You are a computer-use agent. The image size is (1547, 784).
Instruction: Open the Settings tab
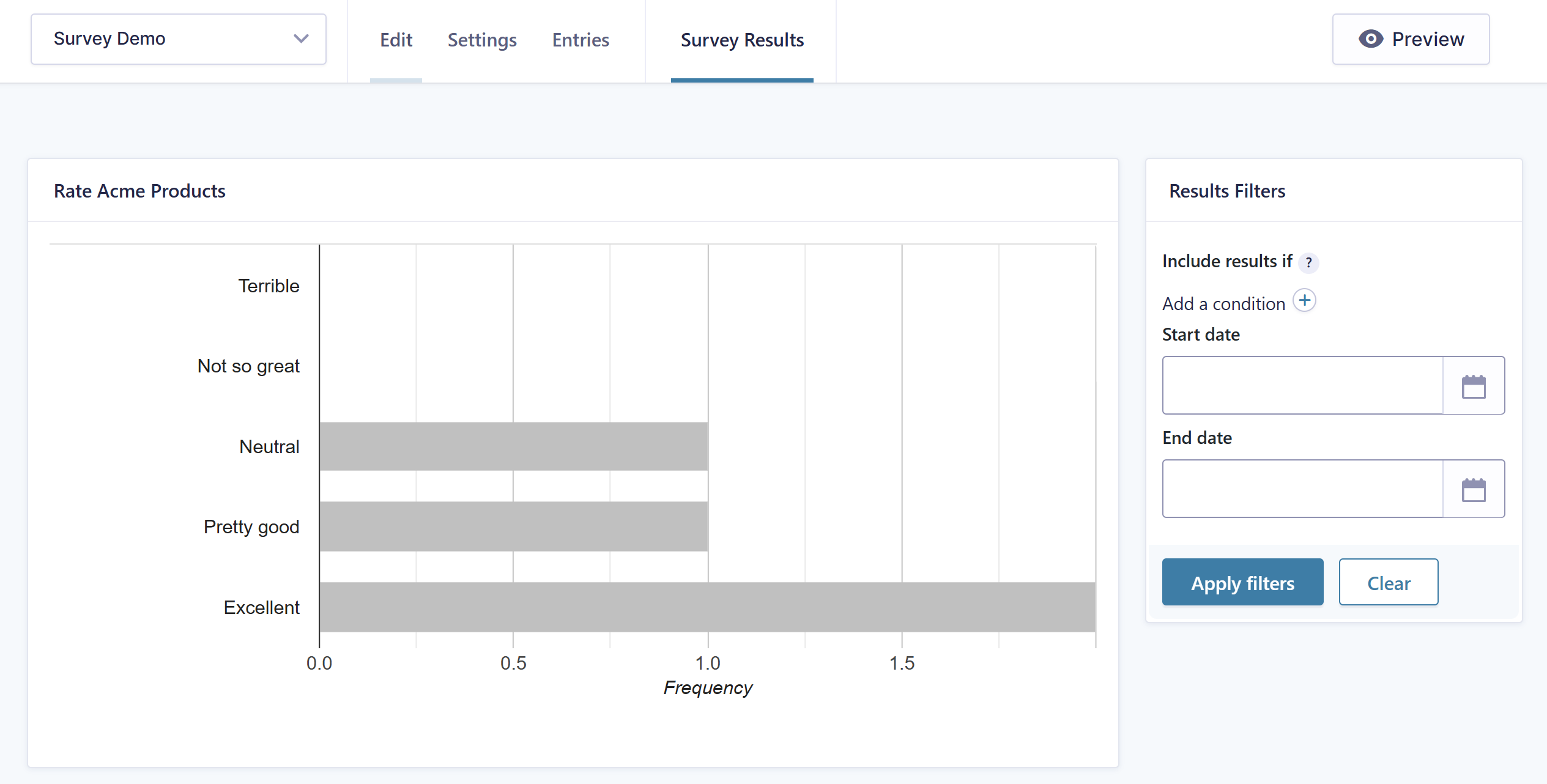point(482,40)
